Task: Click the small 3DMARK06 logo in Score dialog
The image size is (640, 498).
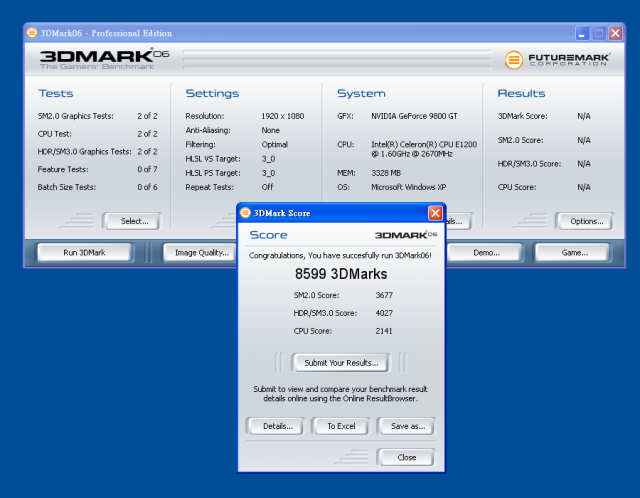Action: tap(406, 235)
